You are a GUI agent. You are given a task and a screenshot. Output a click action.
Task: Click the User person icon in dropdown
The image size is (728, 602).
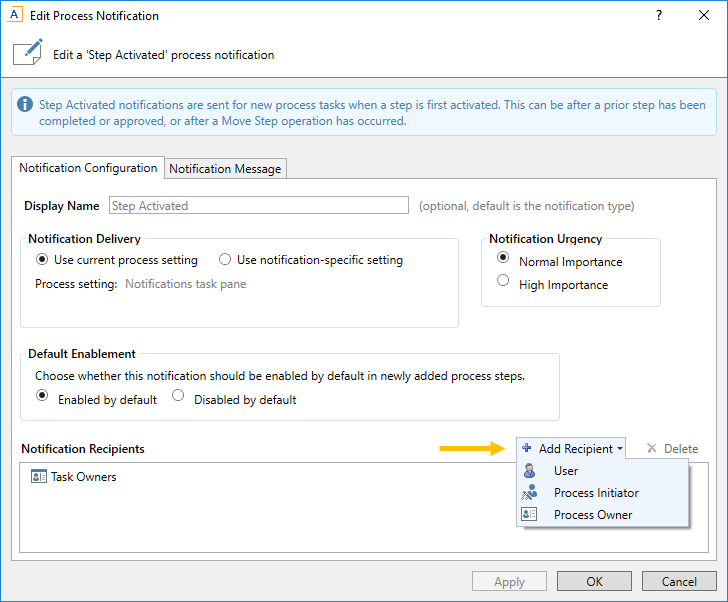click(x=529, y=471)
